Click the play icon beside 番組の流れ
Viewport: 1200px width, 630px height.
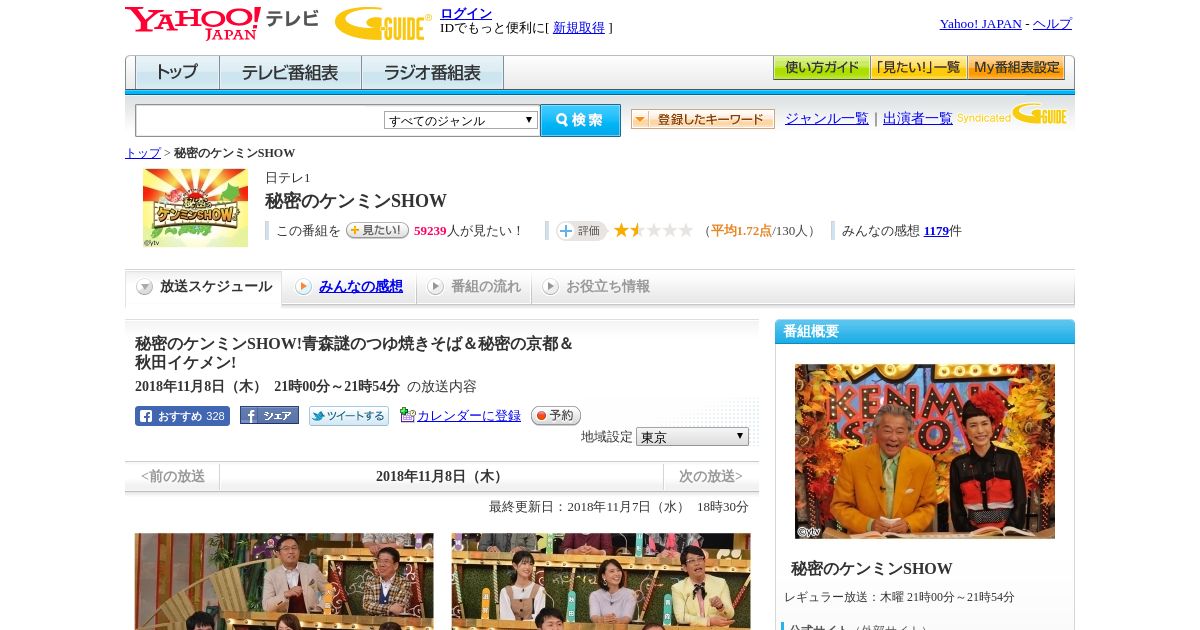pyautogui.click(x=435, y=287)
